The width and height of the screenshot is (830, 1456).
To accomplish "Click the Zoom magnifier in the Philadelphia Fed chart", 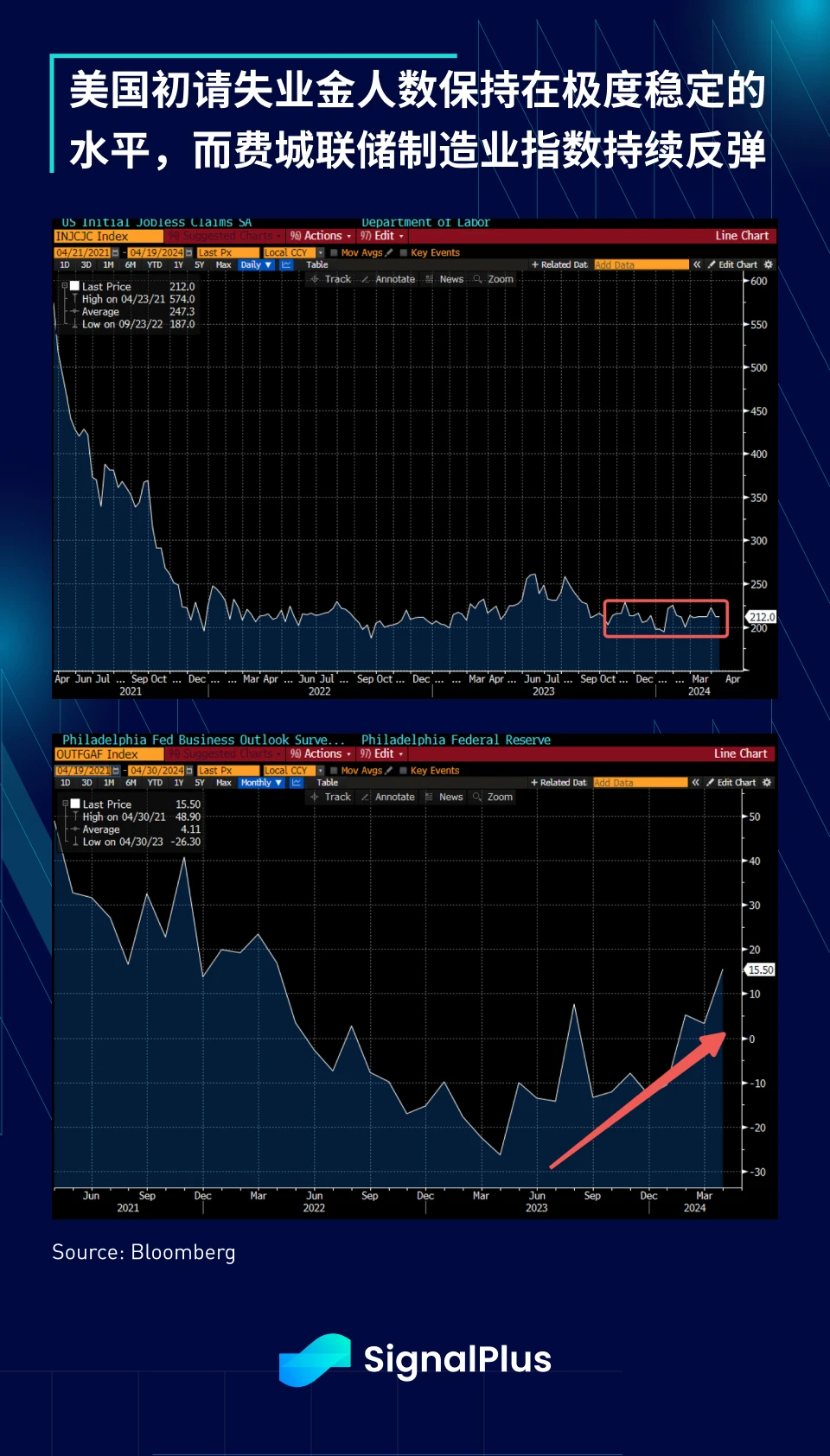I will [477, 797].
